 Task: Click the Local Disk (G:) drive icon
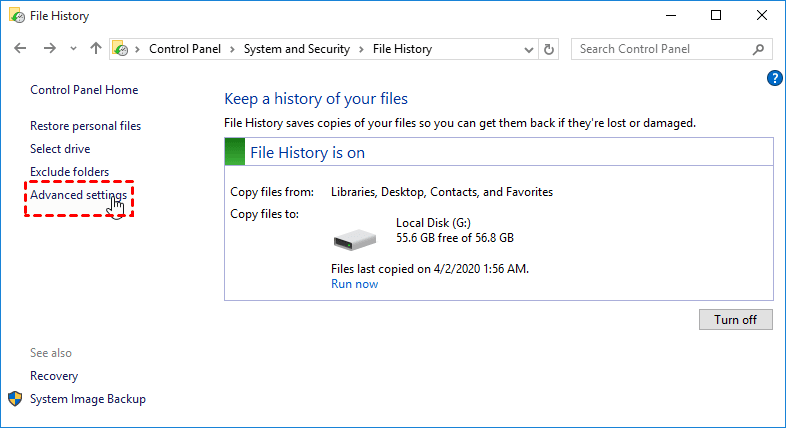pos(354,238)
